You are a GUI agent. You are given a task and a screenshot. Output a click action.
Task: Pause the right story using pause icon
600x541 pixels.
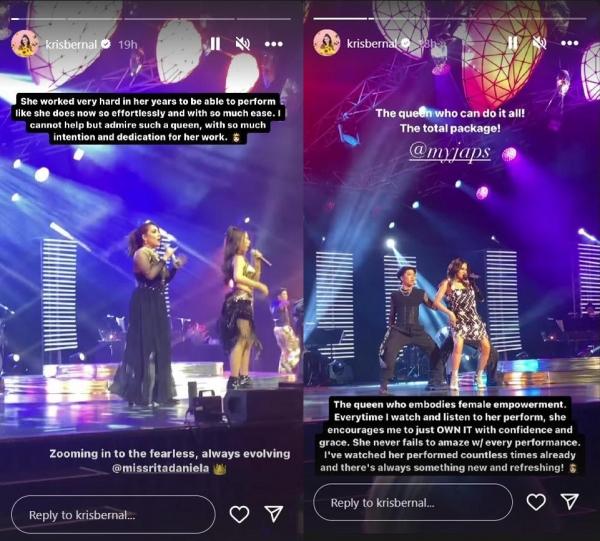coord(513,42)
